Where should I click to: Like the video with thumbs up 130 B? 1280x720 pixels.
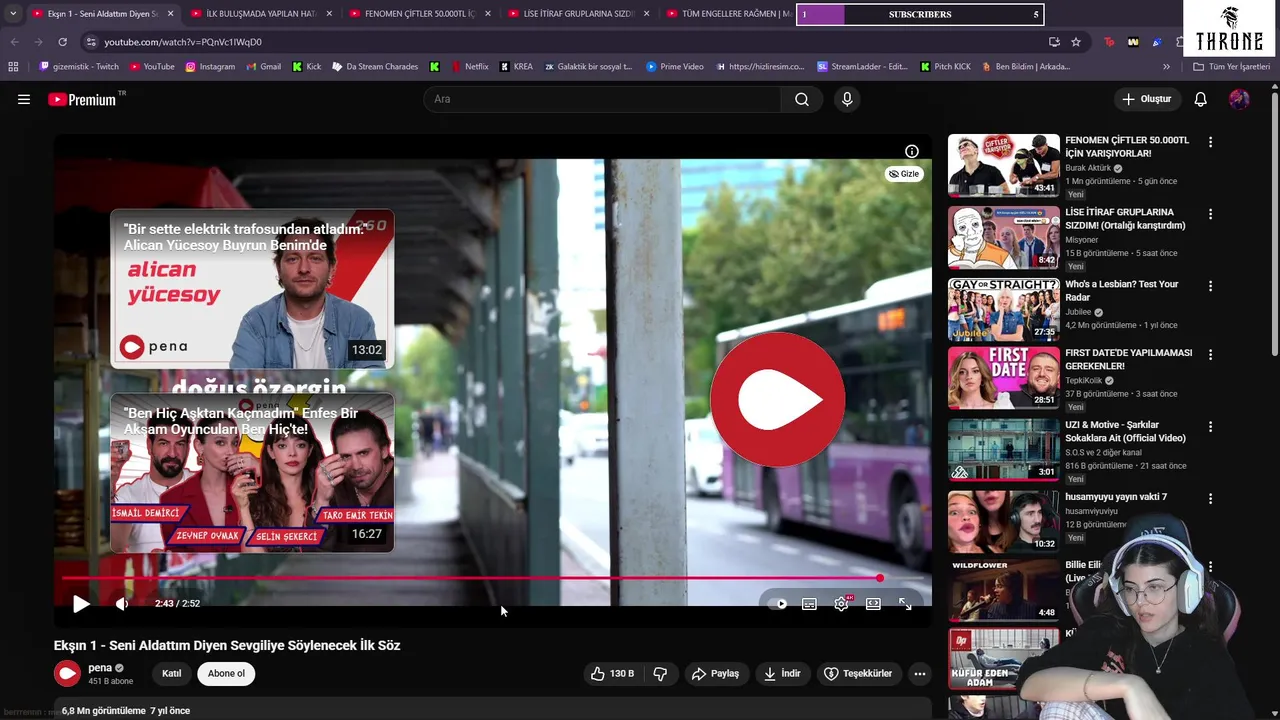point(613,674)
